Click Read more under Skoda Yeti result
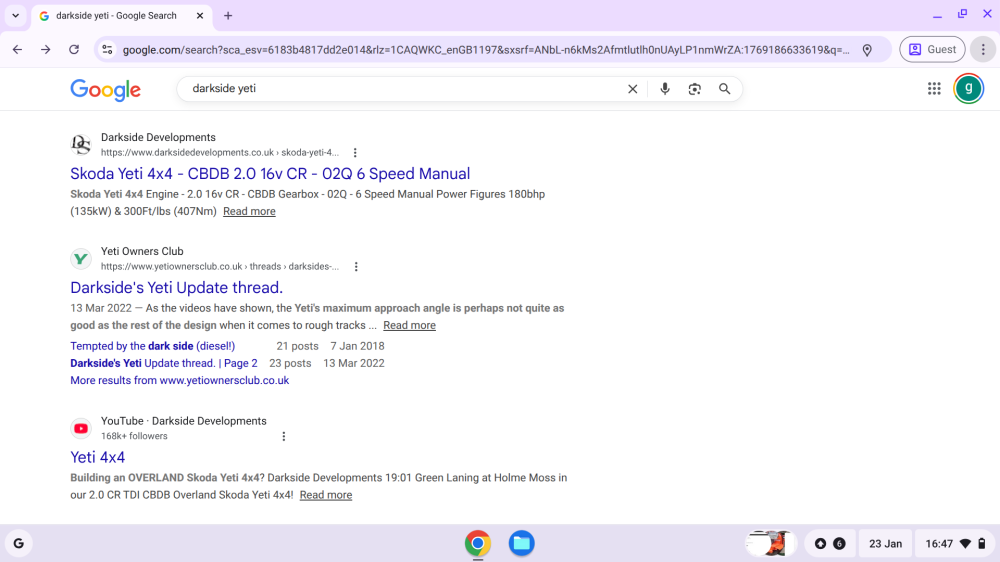1000x562 pixels. 249,211
